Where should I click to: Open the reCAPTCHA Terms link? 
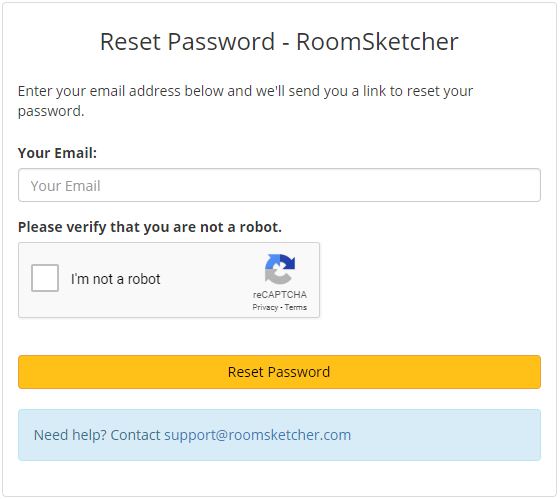point(295,307)
